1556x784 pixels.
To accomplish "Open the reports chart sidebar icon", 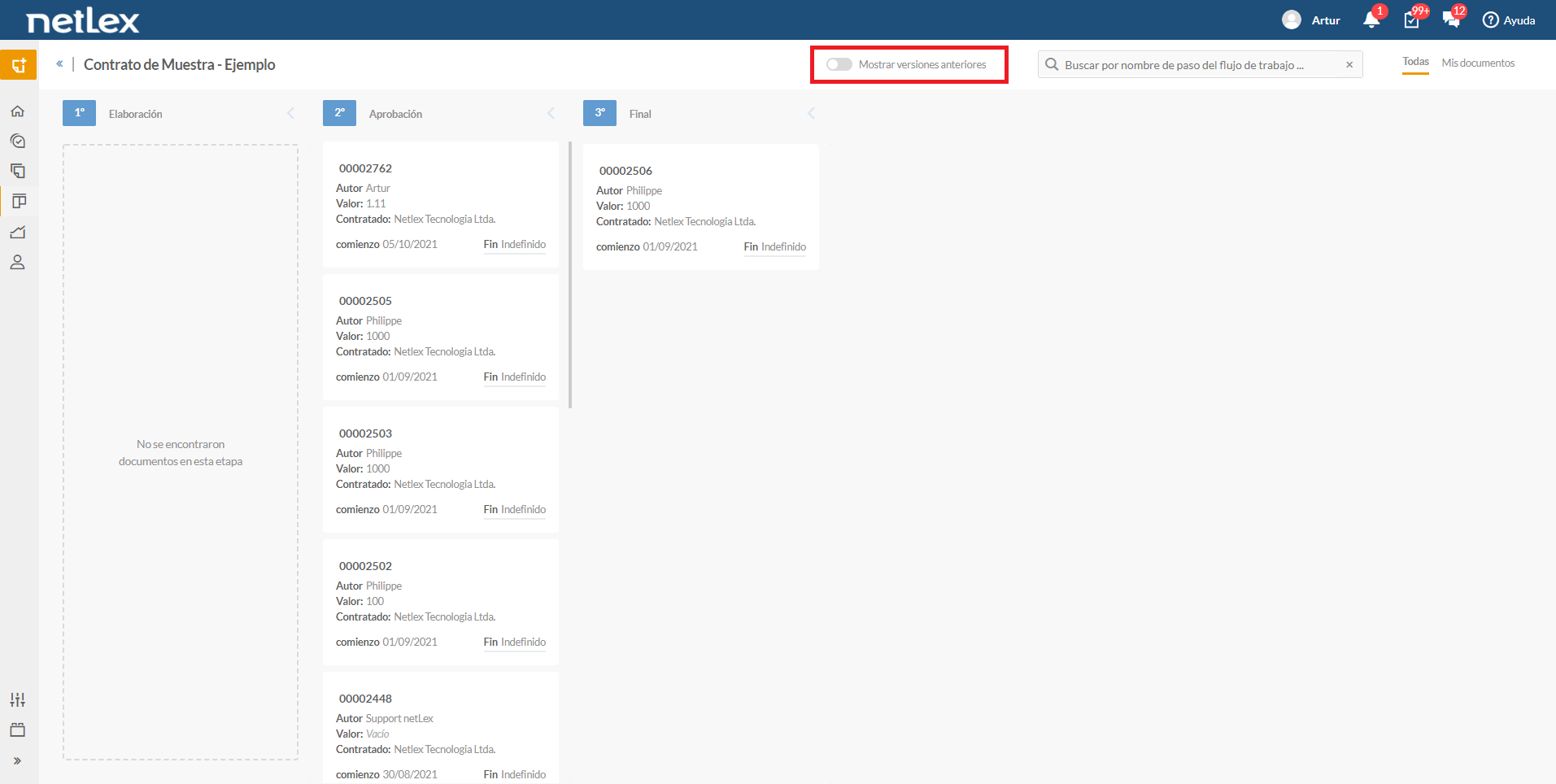I will click(18, 232).
